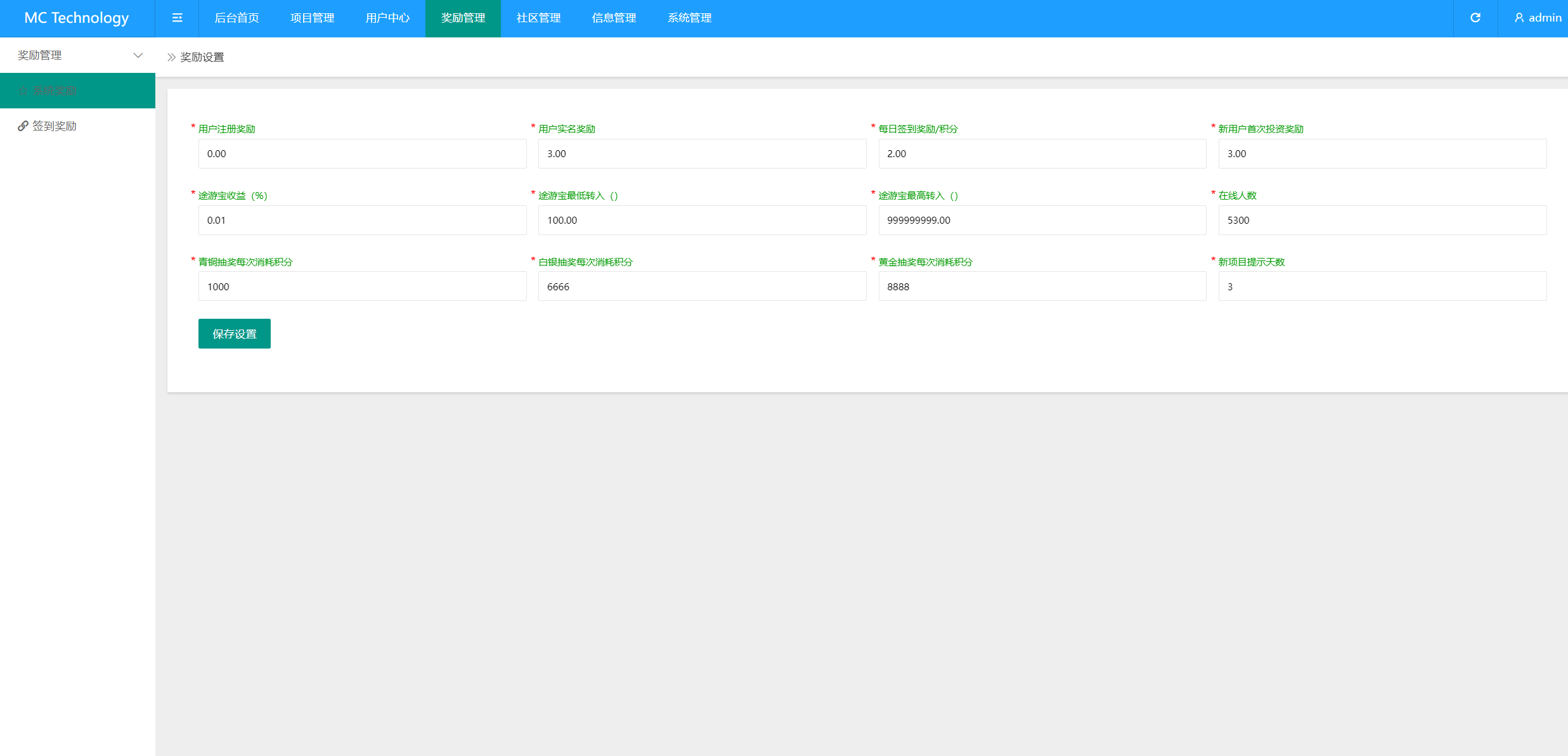Switch to the 社区管理 tab

(x=538, y=18)
